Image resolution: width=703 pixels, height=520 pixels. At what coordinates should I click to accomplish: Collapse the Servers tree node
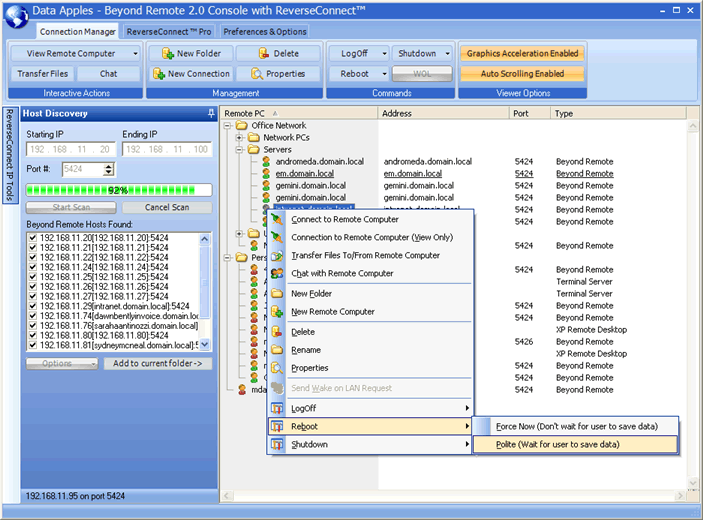point(239,150)
